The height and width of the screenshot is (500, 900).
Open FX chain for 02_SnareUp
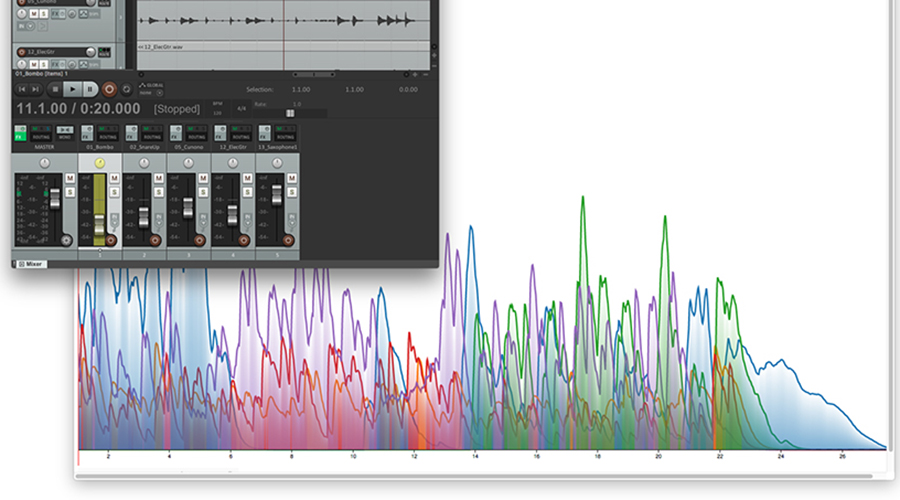coord(131,133)
